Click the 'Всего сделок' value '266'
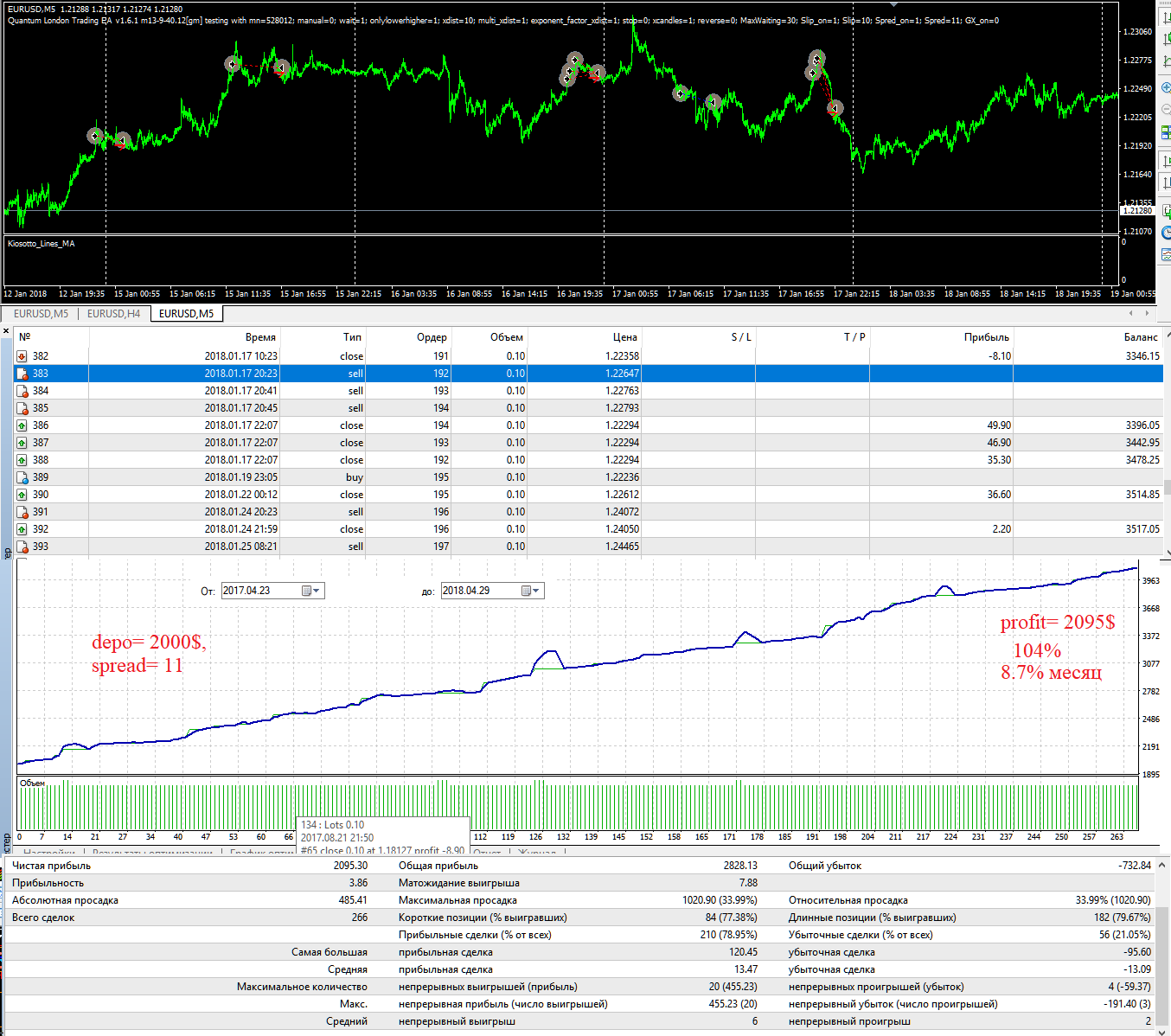1171x1036 pixels. pos(360,918)
